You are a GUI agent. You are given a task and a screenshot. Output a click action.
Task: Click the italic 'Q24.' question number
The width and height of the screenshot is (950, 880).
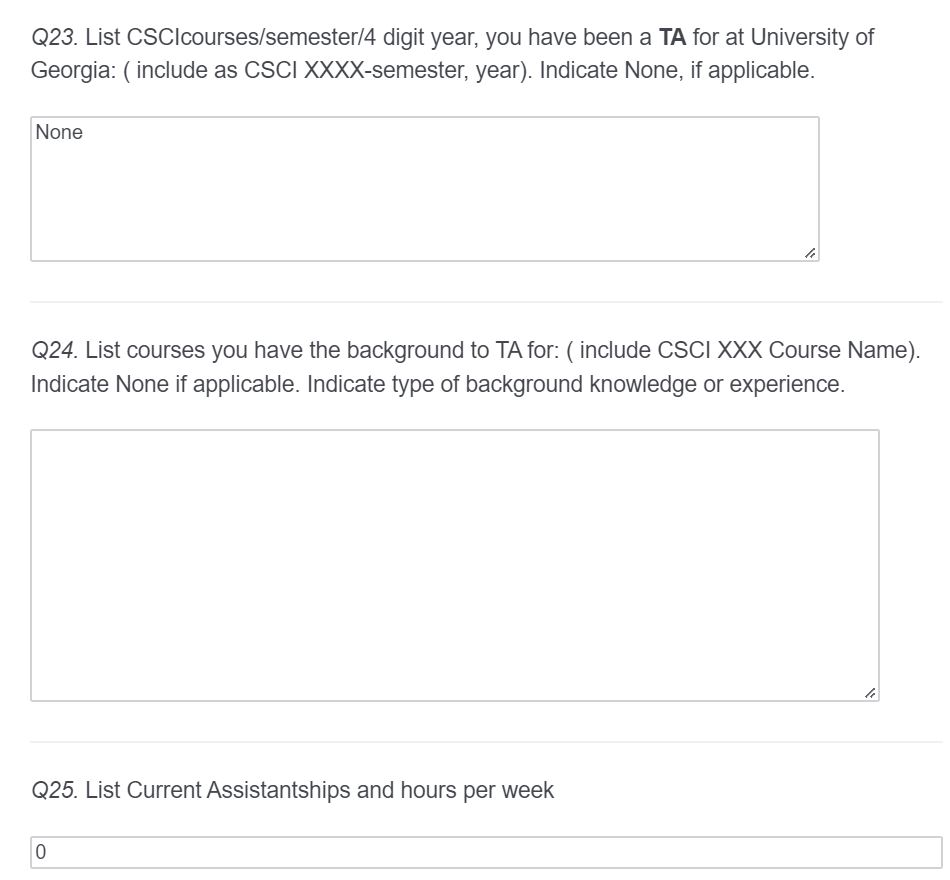coord(55,350)
